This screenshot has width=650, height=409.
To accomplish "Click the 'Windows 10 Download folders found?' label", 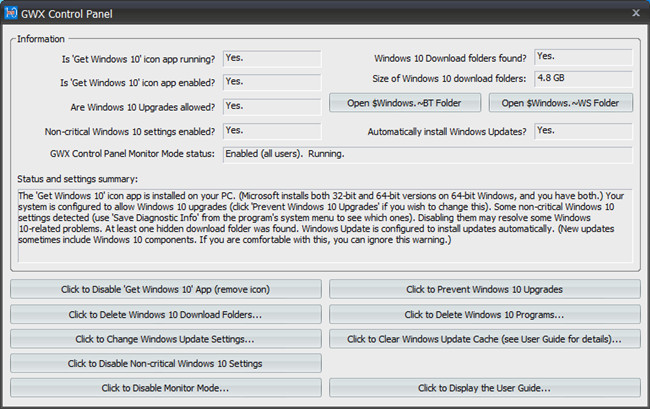I will [x=450, y=58].
